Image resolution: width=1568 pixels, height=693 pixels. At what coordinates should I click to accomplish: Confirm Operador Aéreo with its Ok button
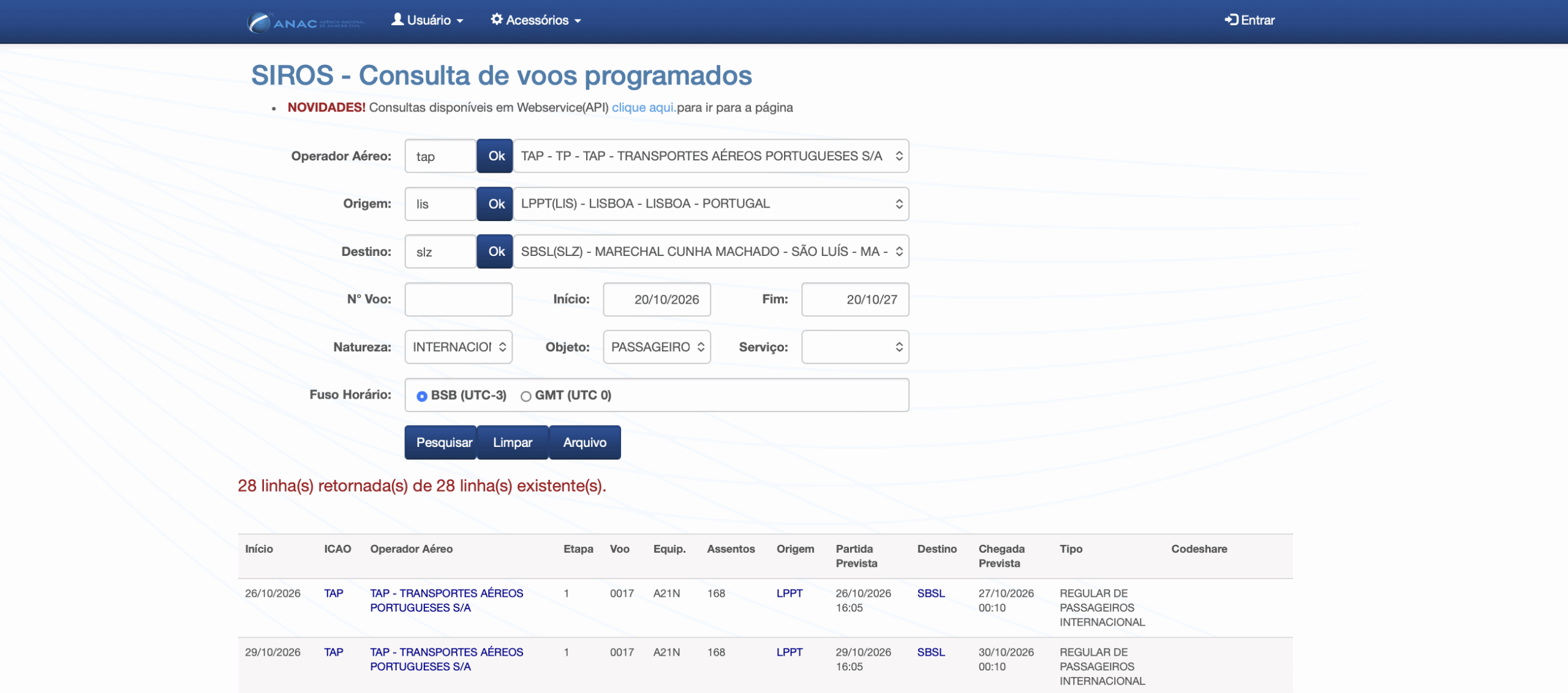tap(496, 156)
